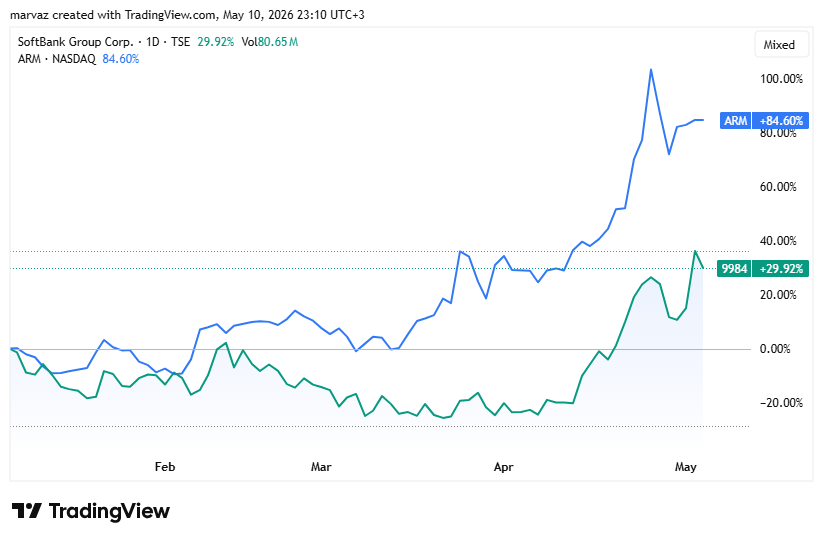The width and height of the screenshot is (823, 541).
Task: Select the SoftBank Group Corp. symbol title
Action: point(76,42)
